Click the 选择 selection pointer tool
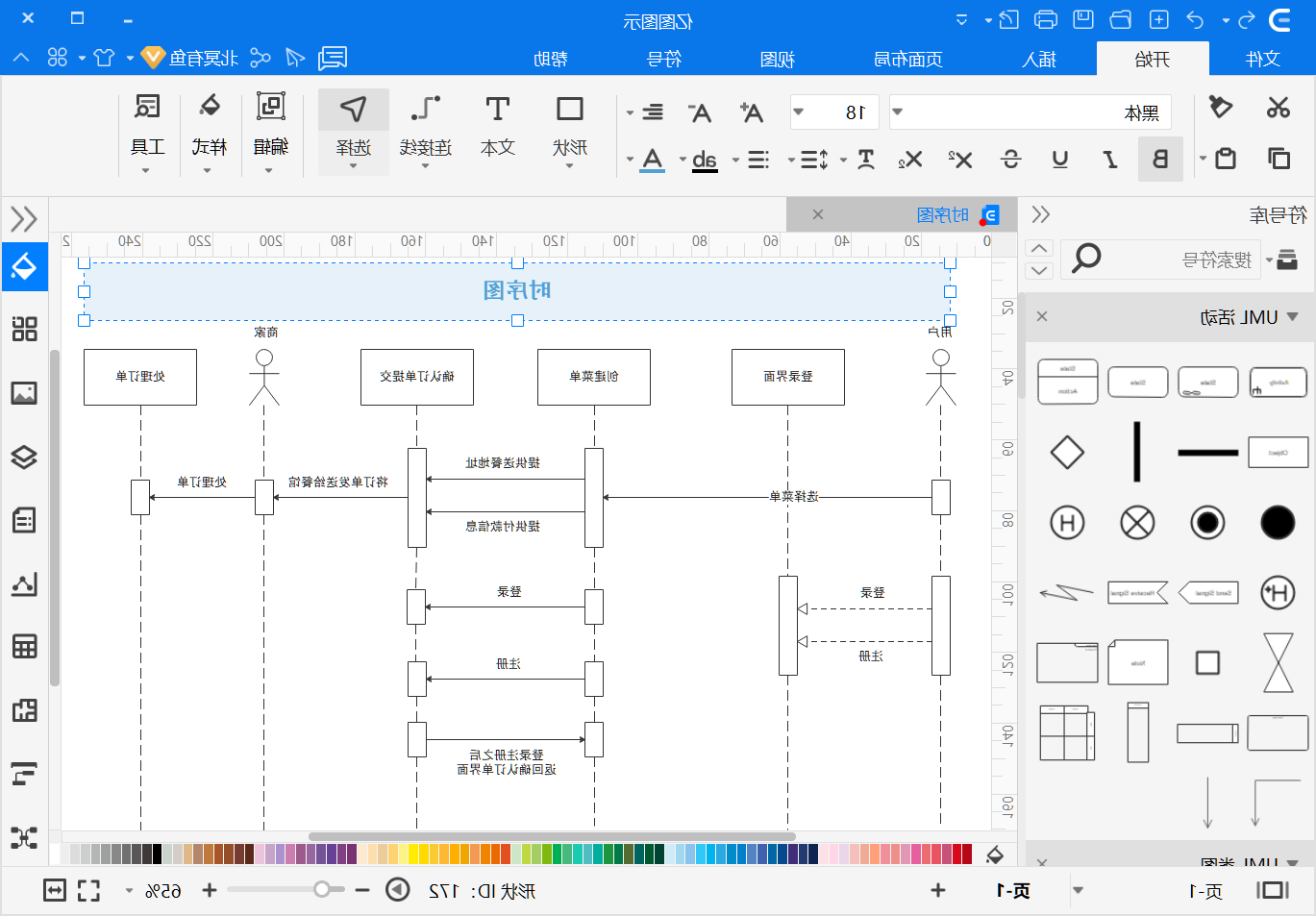The image size is (1316, 916). pyautogui.click(x=354, y=132)
